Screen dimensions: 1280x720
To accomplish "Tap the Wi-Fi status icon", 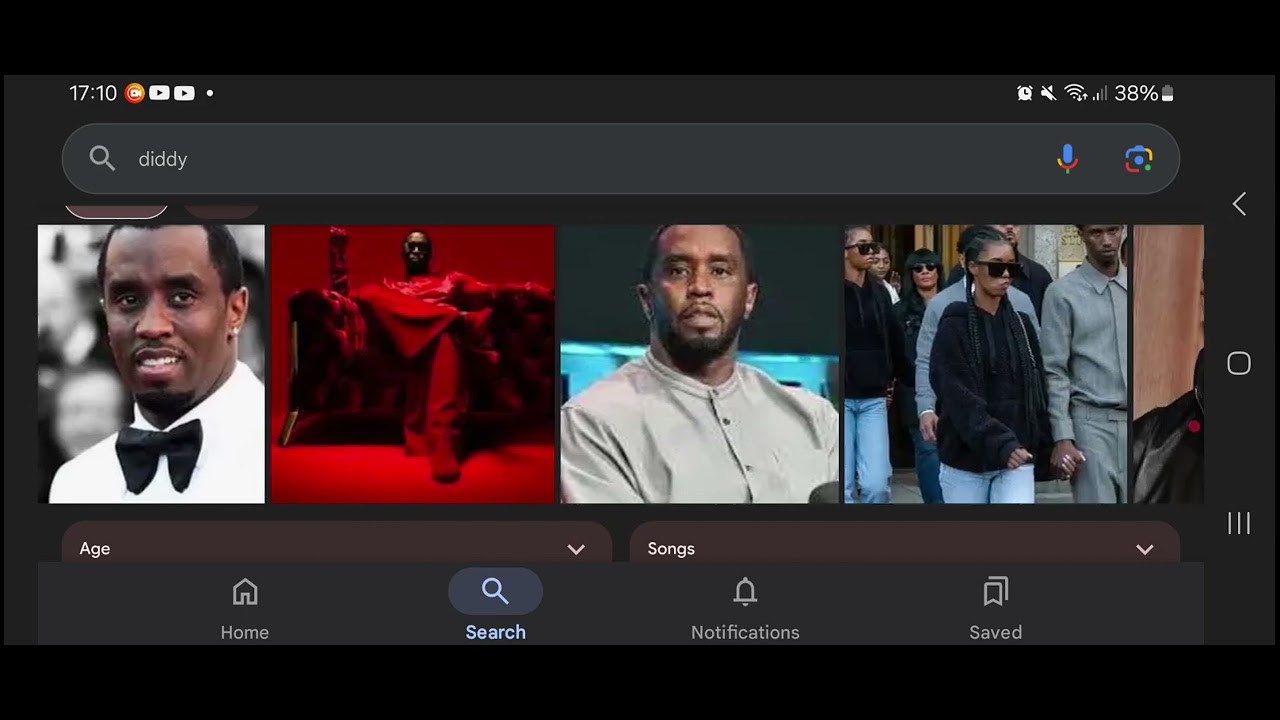I will point(1076,93).
